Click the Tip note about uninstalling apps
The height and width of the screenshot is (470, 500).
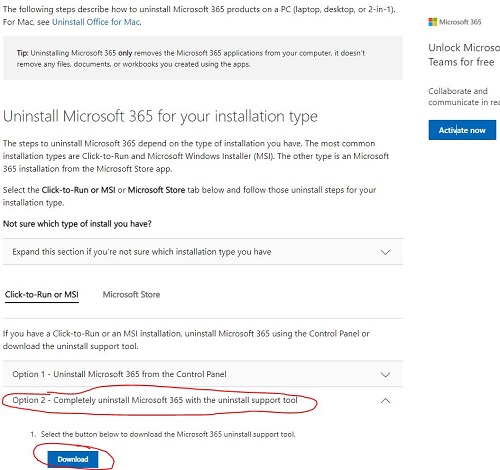tap(191, 58)
